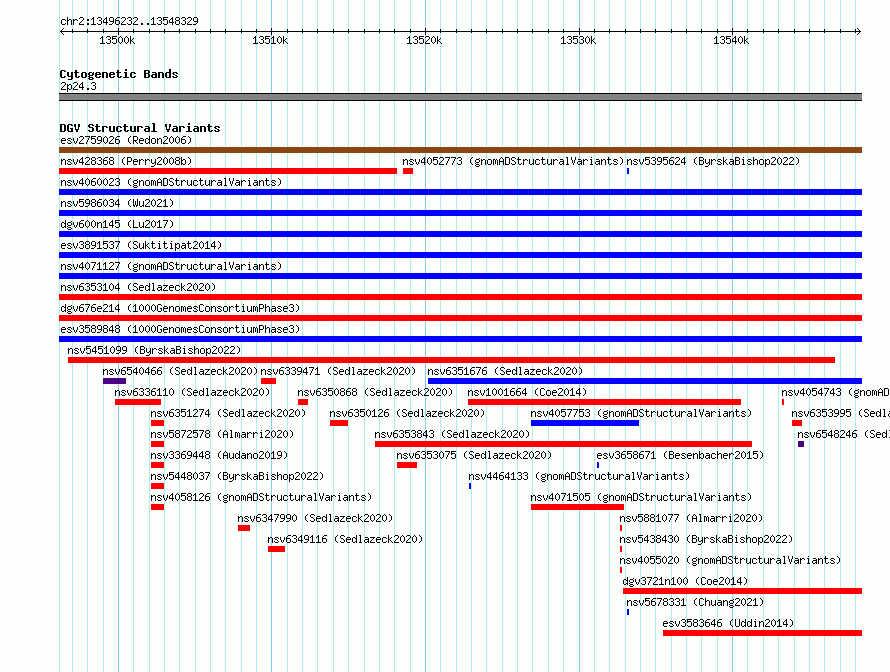Open nsv6353075 (Sedlazeck2020) variant
890x672 pixels.
coord(474,455)
